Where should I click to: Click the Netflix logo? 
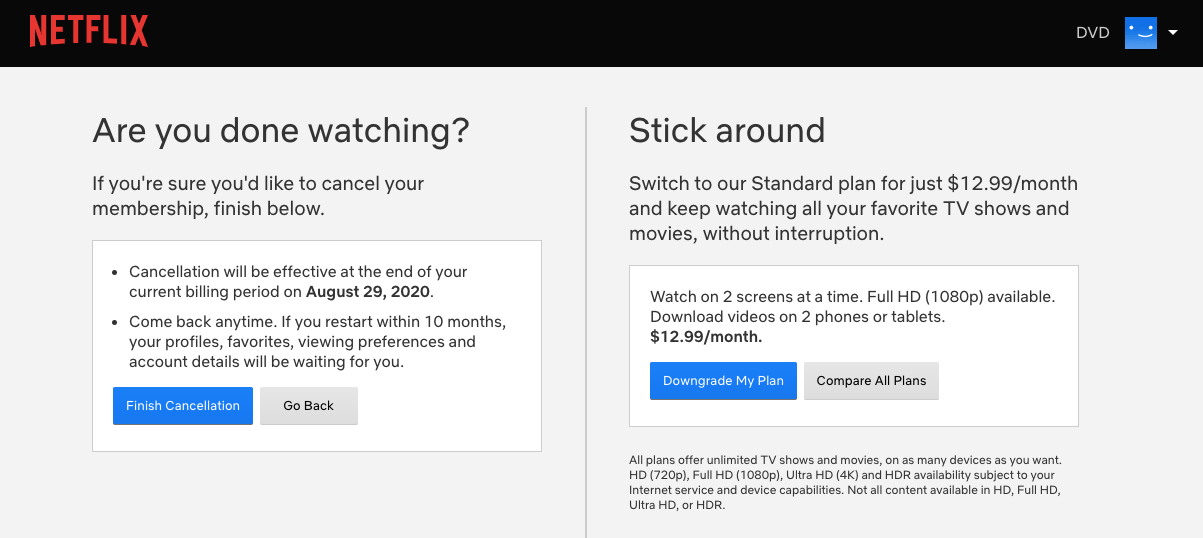89,32
